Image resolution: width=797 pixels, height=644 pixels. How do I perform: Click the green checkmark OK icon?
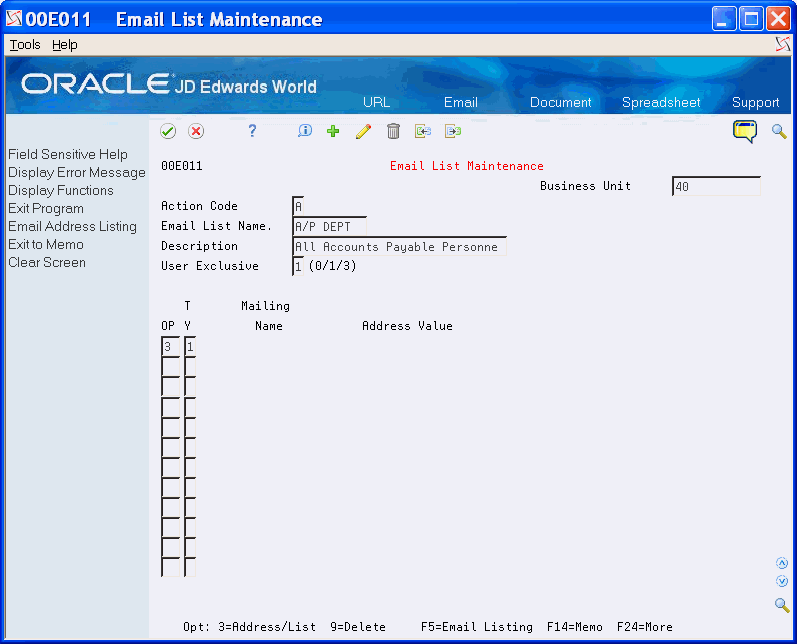click(168, 132)
